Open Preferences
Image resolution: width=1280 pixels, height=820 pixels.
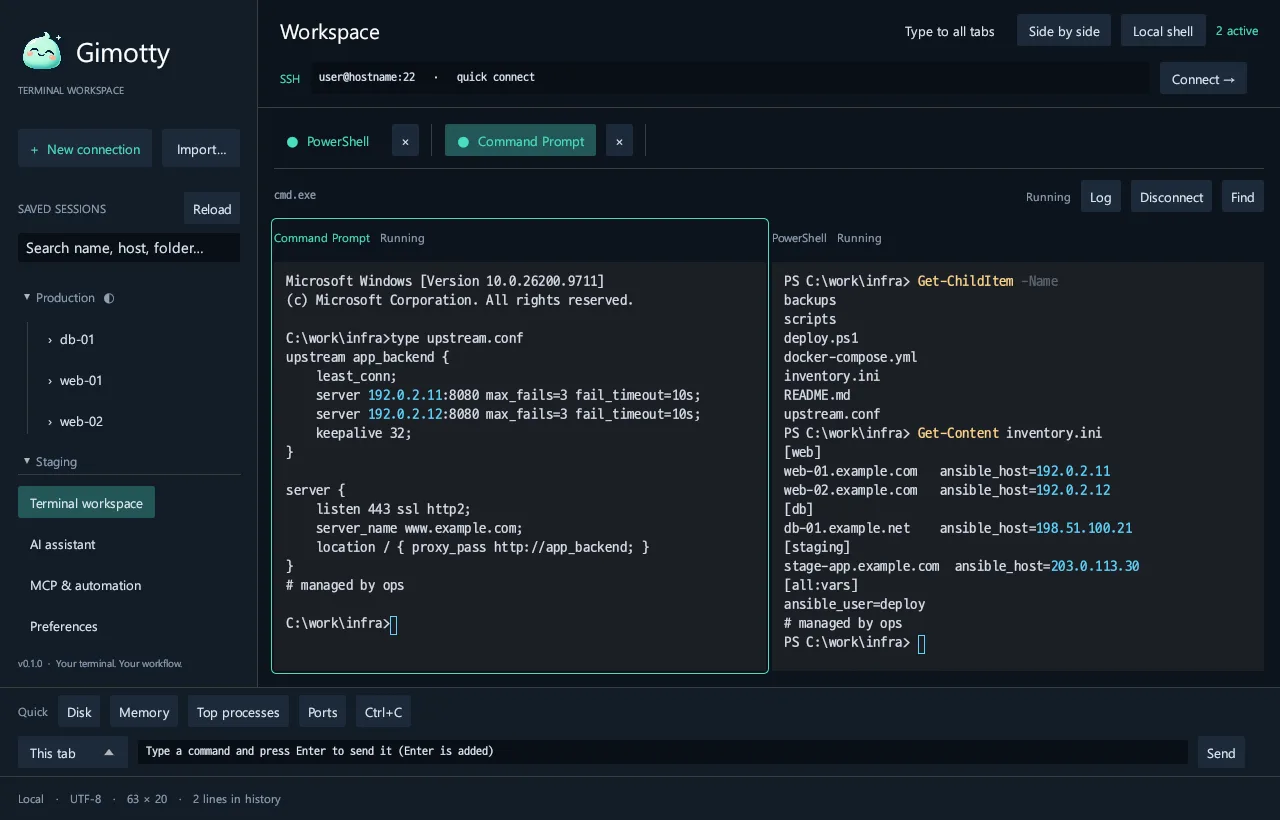point(64,626)
